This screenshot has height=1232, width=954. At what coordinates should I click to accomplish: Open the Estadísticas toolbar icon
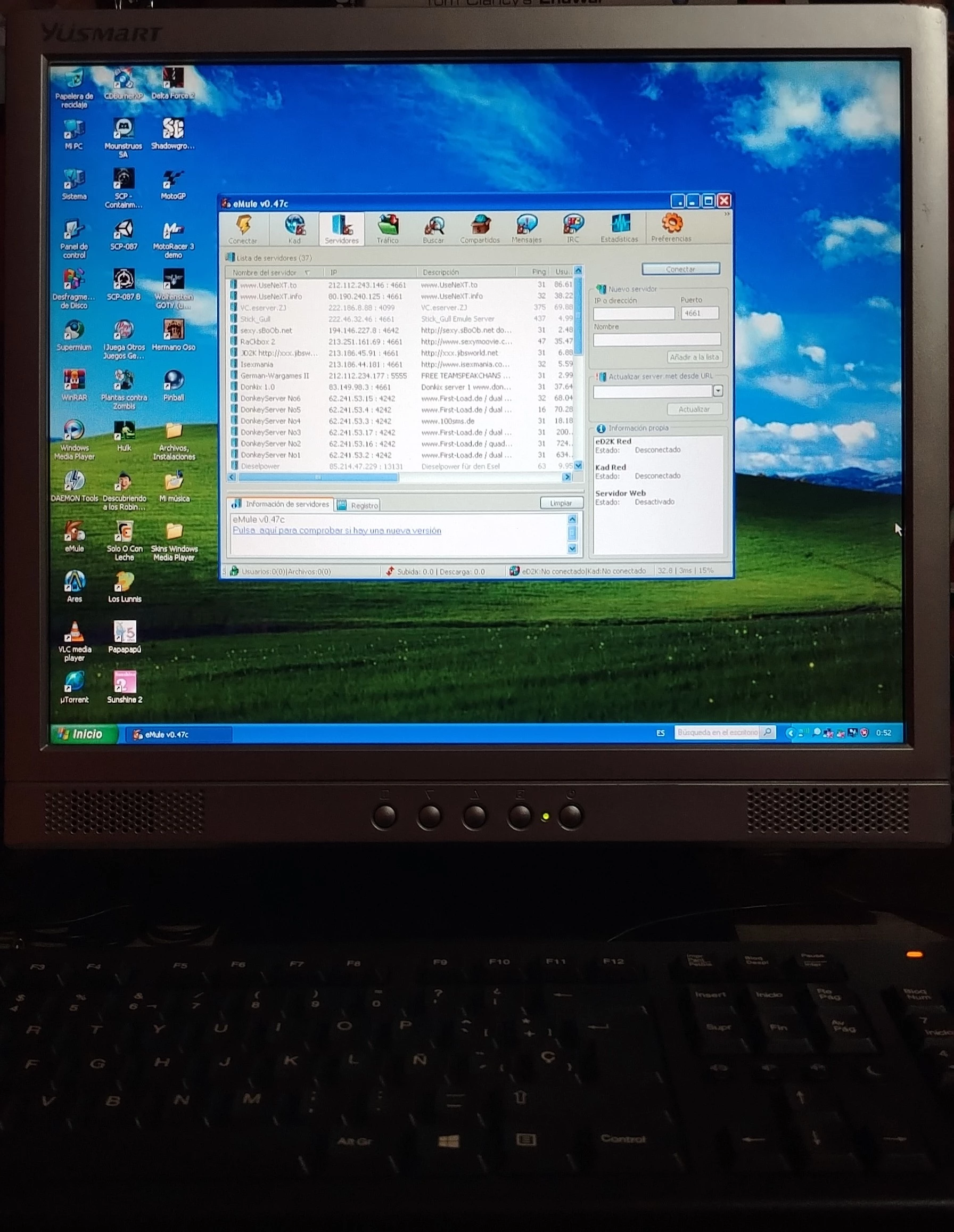tap(620, 228)
